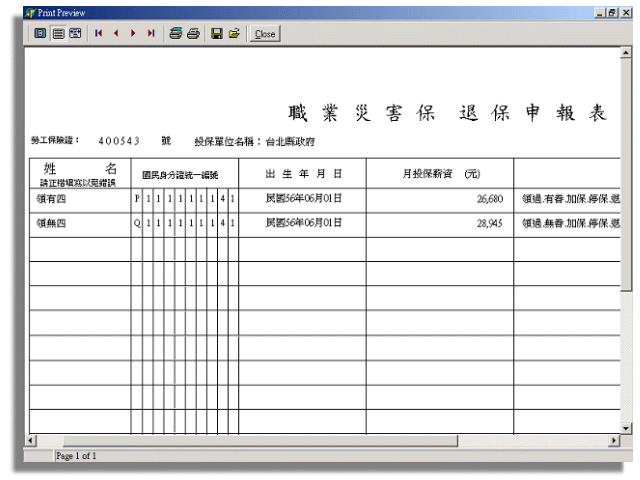The width and height of the screenshot is (640, 480).
Task: Click the Zoom to Width icon
Action: coord(75,33)
